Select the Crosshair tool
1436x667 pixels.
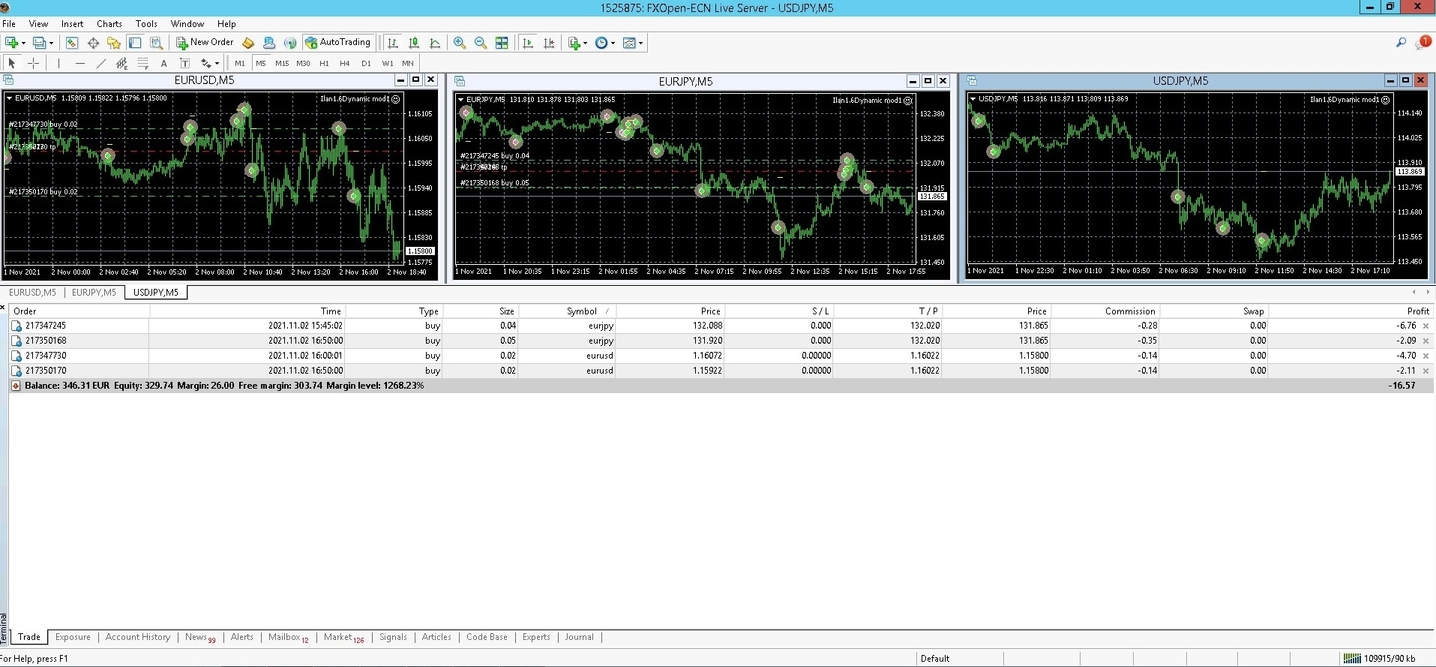click(33, 63)
